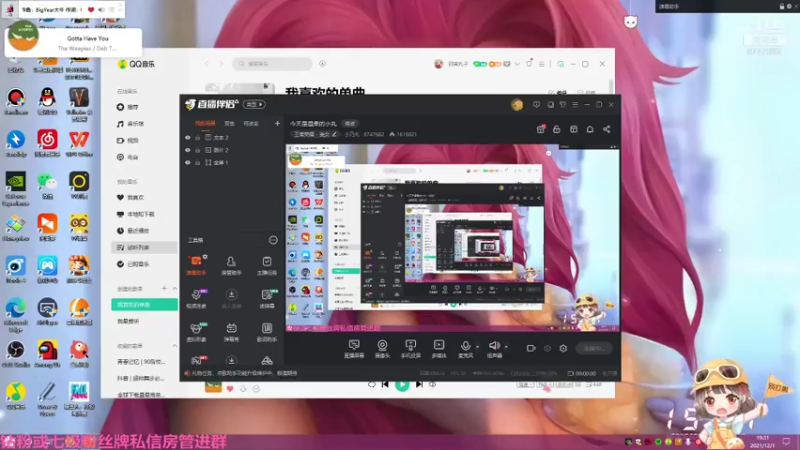
Task: Open the 视频连麦 tool
Action: click(x=196, y=298)
